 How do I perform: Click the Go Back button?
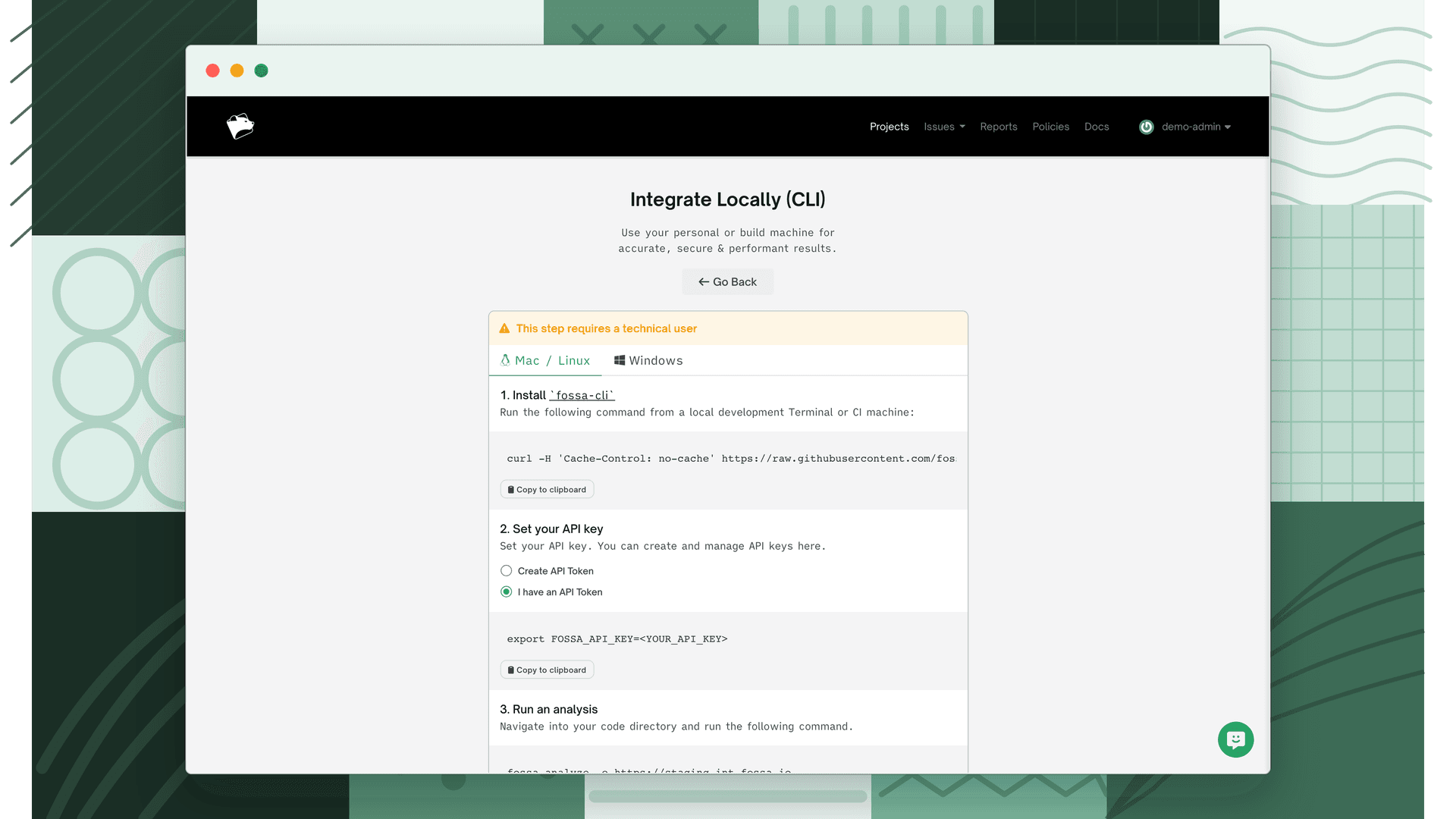(727, 282)
